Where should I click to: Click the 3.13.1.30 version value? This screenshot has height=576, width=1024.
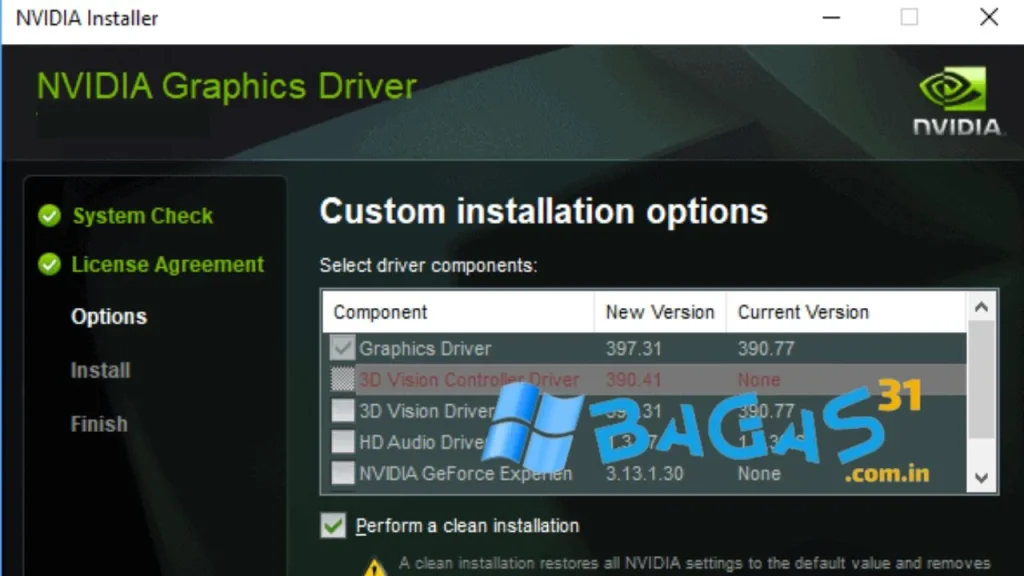click(x=645, y=473)
